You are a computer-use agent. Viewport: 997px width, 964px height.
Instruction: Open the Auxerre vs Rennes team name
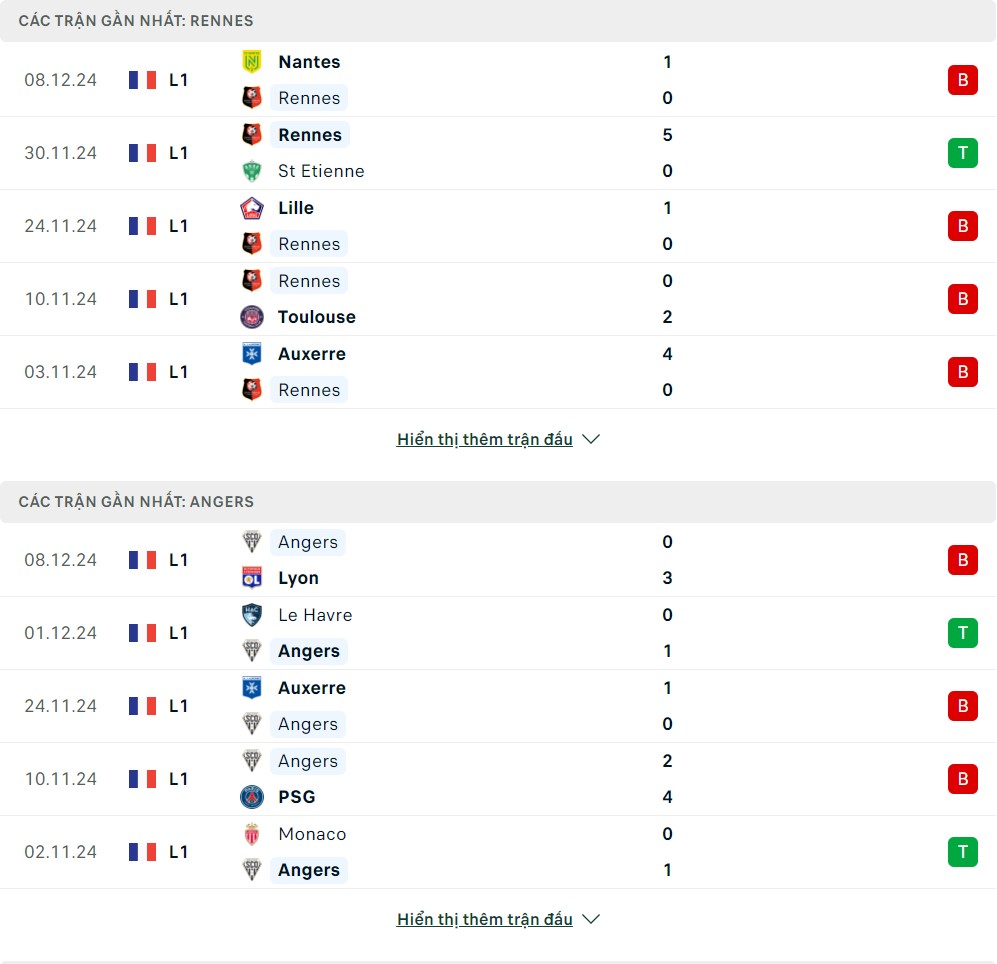312,354
